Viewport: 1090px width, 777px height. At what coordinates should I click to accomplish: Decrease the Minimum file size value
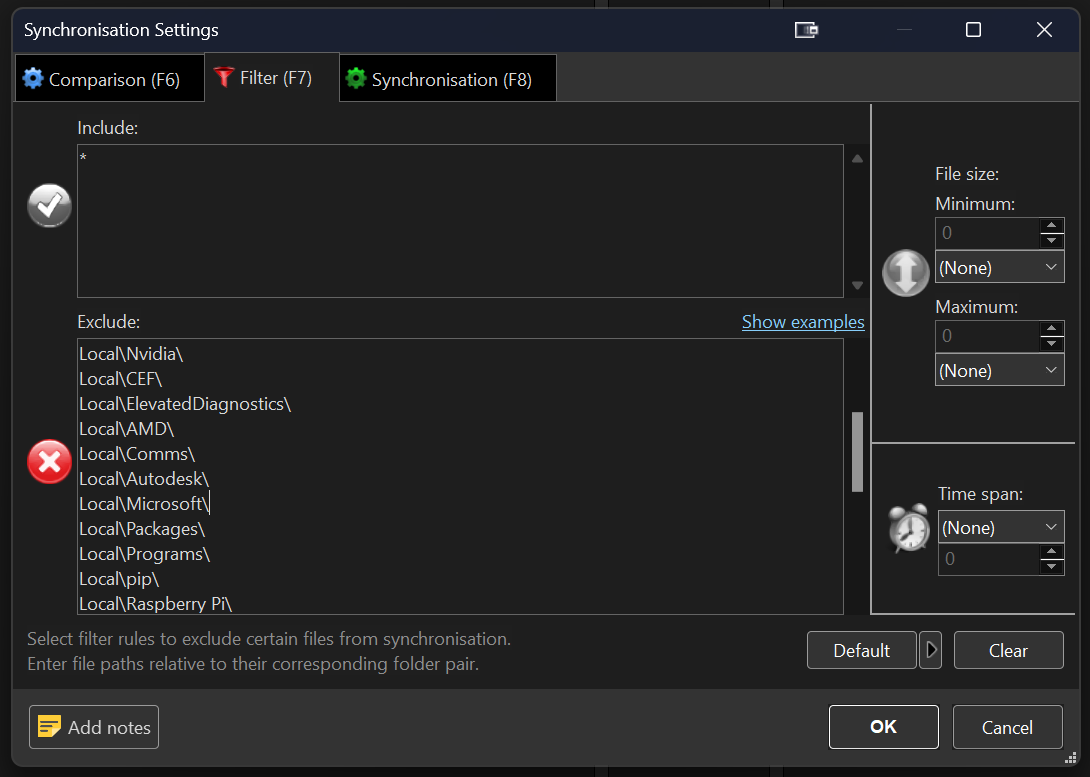pyautogui.click(x=1052, y=240)
